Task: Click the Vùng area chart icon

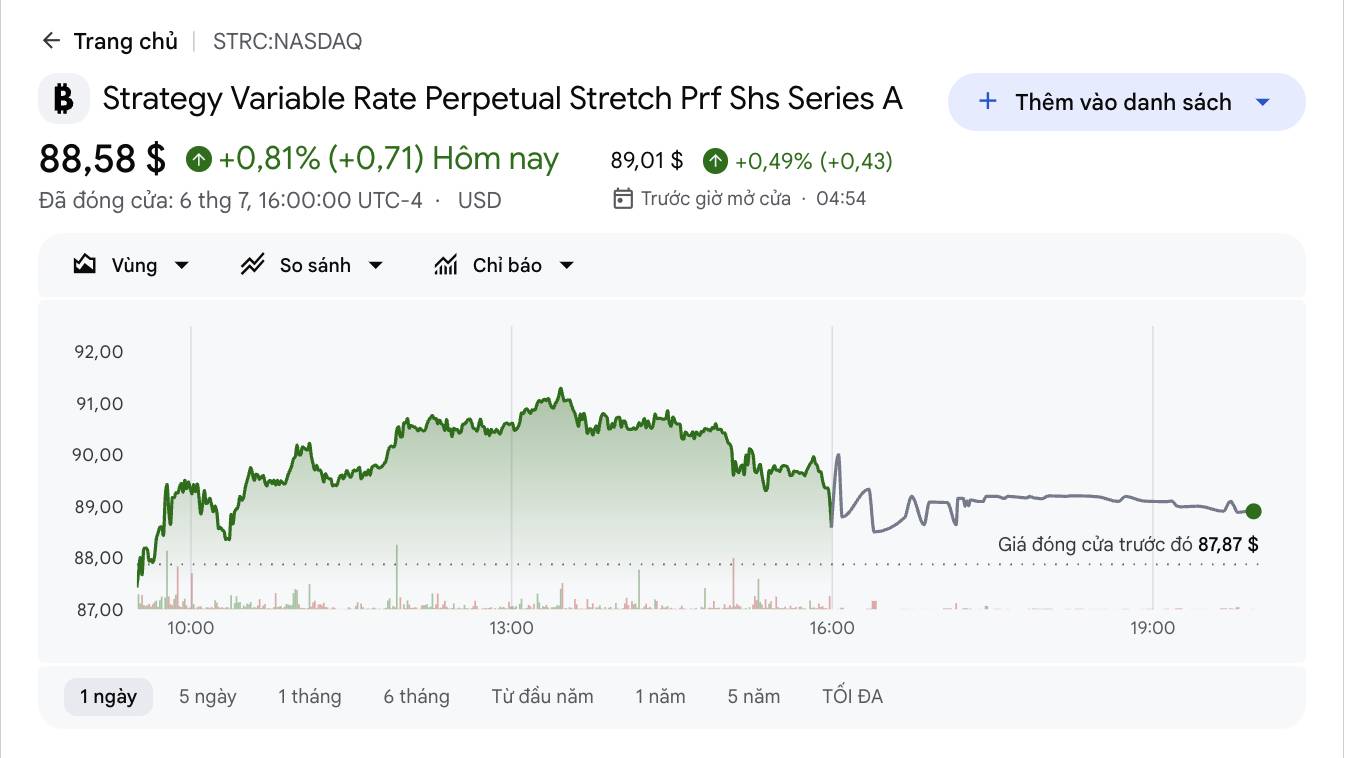Action: tap(85, 265)
